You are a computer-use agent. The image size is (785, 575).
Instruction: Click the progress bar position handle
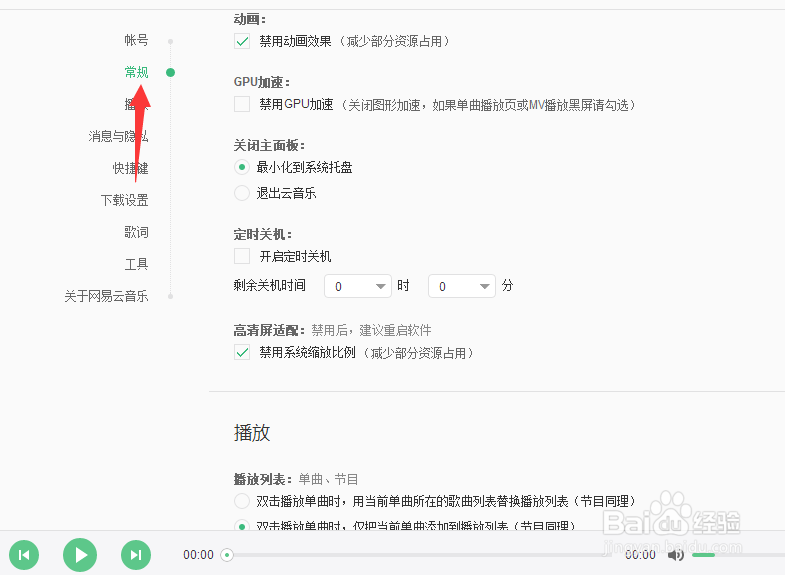click(x=227, y=554)
